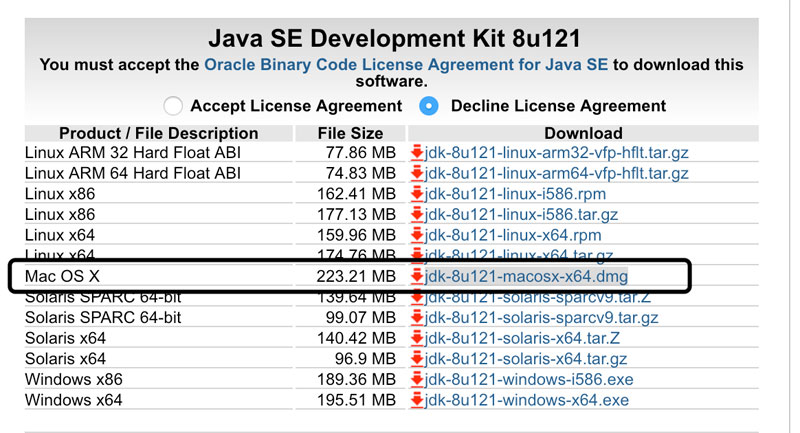Click red arrow icon beside windows-x64.exe
This screenshot has height=433, width=800.
(x=417, y=400)
